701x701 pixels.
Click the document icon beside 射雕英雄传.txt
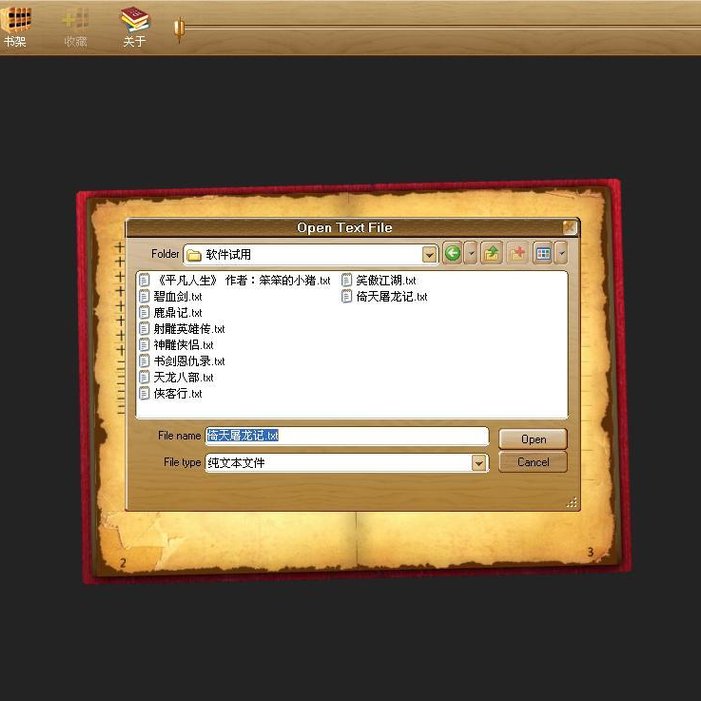[x=144, y=329]
